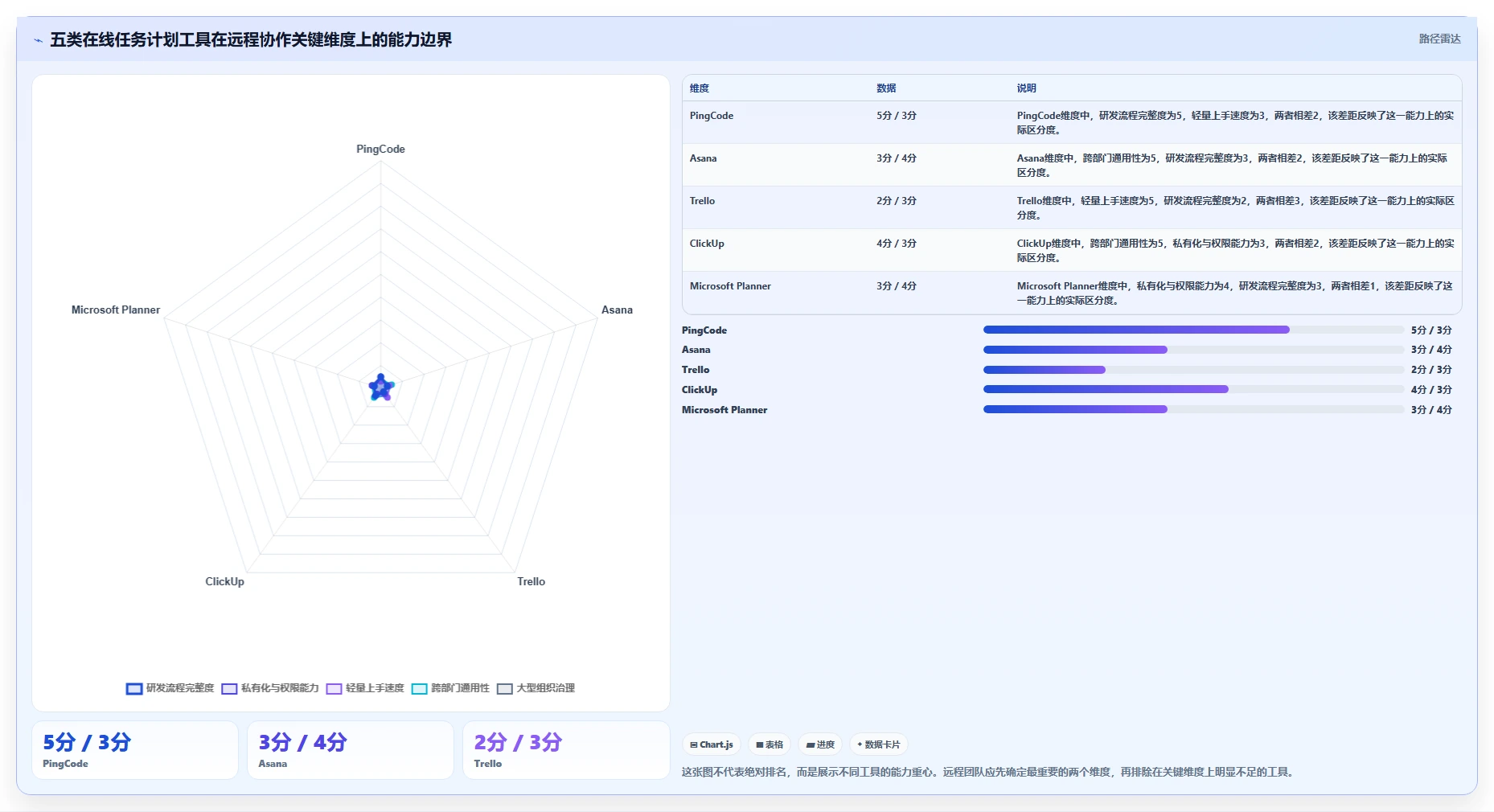The image size is (1494, 812).
Task: Click the Microsoft Planner description text in table
Action: point(1235,293)
